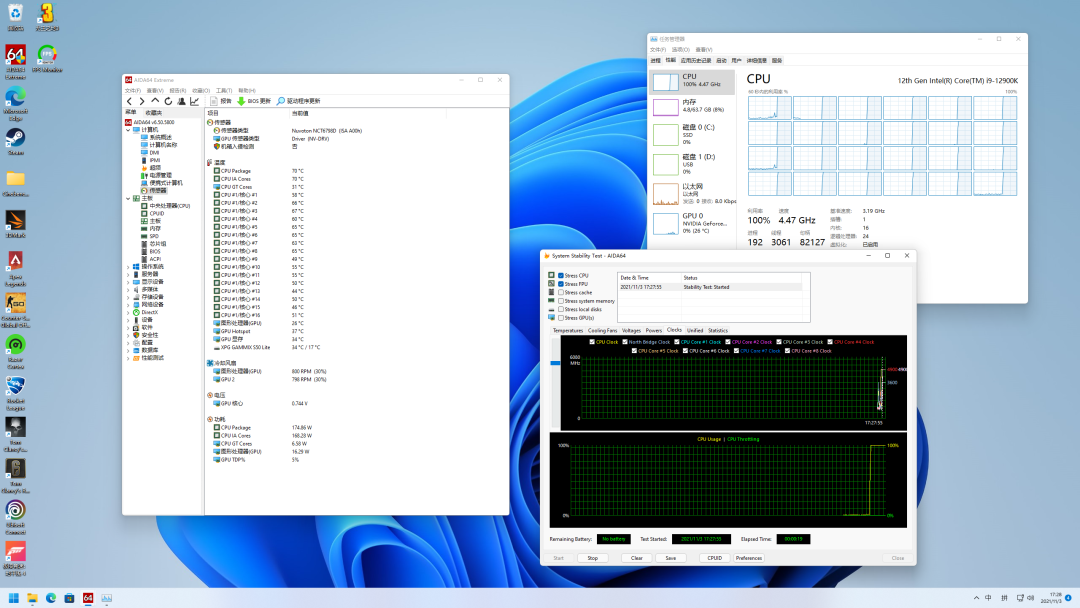
Task: Open AIDA64 from the Windows taskbar
Action: pos(88,598)
